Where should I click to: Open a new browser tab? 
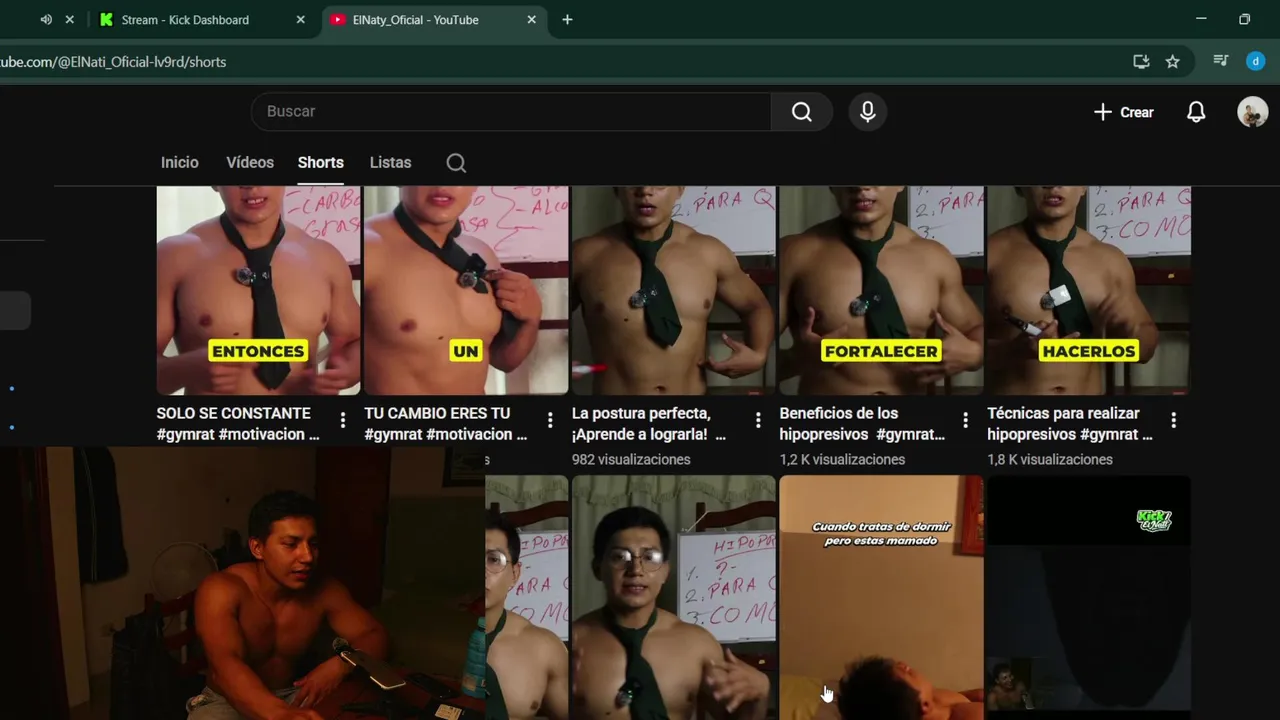(x=567, y=20)
